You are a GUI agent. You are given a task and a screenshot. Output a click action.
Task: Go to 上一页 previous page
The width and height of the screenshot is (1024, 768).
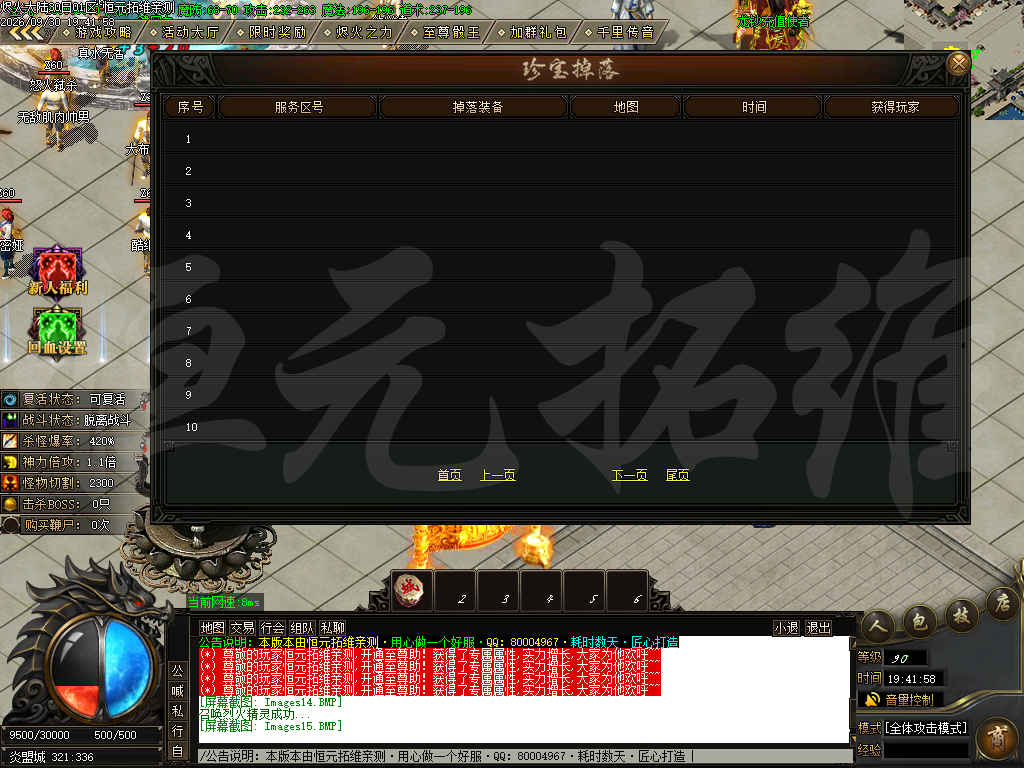pos(498,475)
